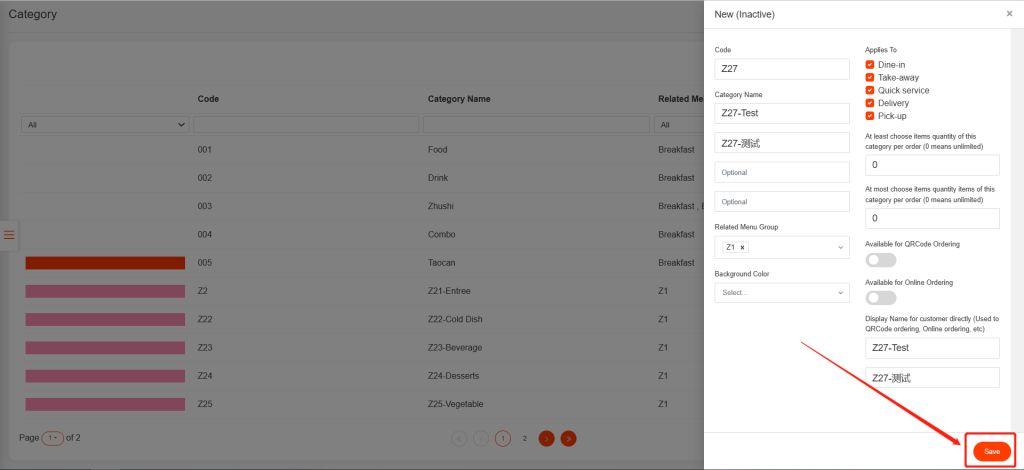This screenshot has height=470, width=1024.
Task: Uncheck the Delivery checkbox
Action: pos(870,103)
